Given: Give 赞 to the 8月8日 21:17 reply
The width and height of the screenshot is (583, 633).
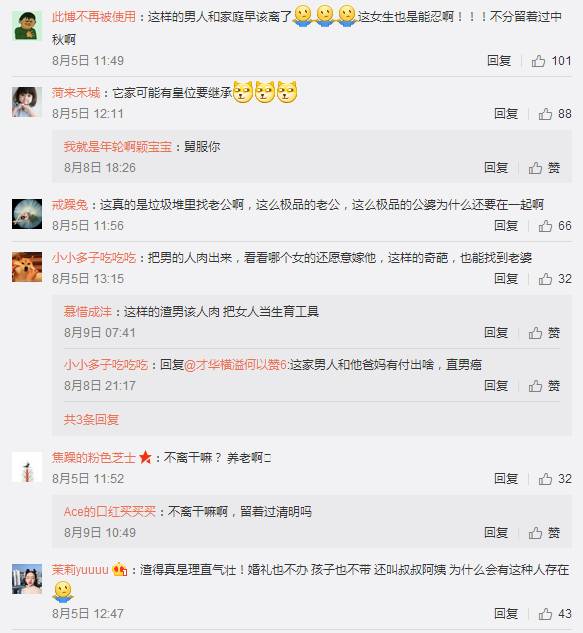Looking at the screenshot, I should click(544, 386).
